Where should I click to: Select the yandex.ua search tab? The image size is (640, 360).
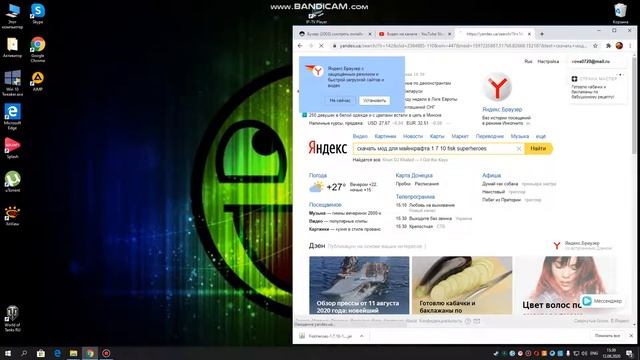494,34
